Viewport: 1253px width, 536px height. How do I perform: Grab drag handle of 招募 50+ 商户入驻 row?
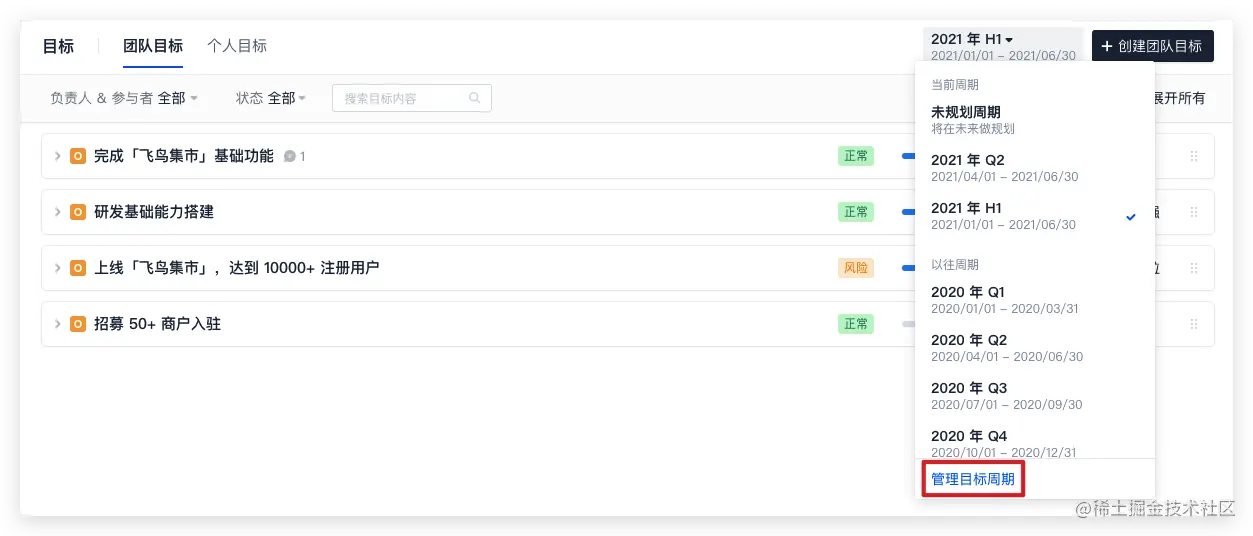click(x=1193, y=324)
